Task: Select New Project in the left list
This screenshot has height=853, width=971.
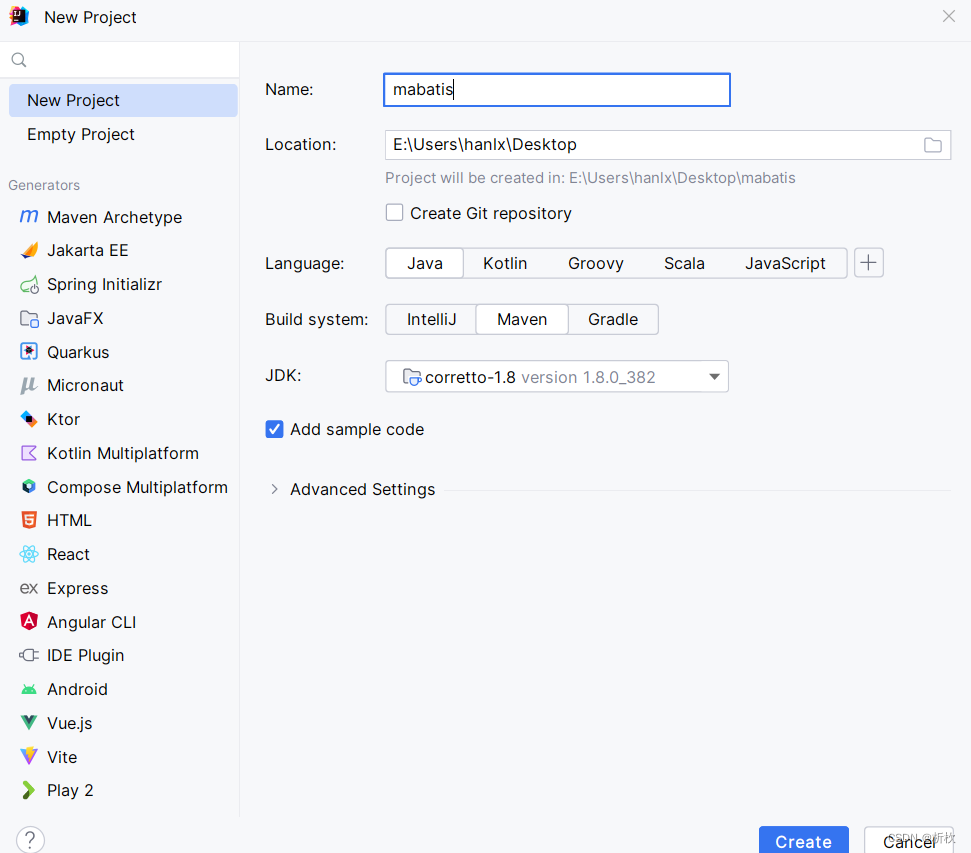Action: (123, 100)
